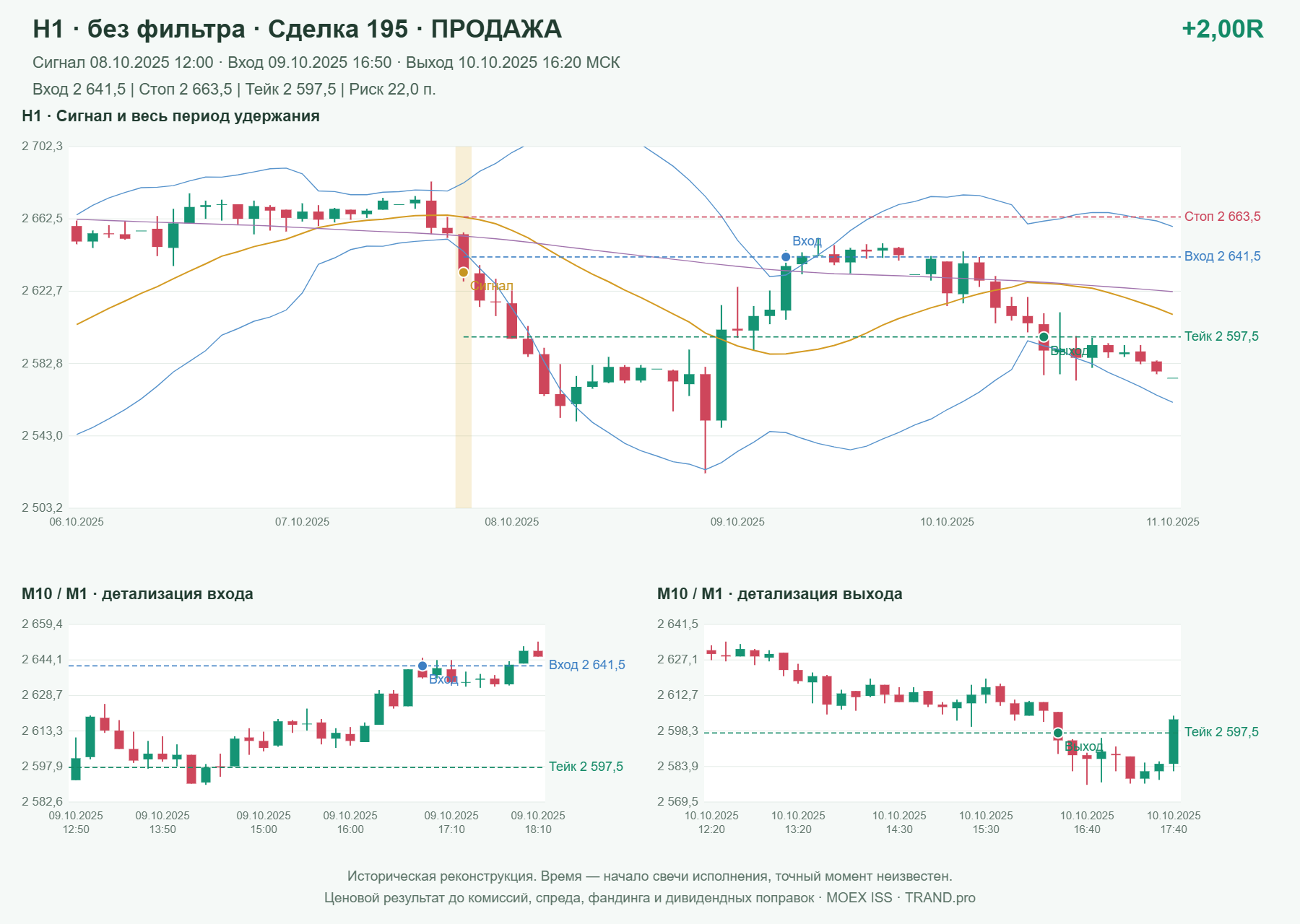The width and height of the screenshot is (1300, 924).
Task: Click the "10.10.2025 12:20" time label
Action: tap(711, 822)
